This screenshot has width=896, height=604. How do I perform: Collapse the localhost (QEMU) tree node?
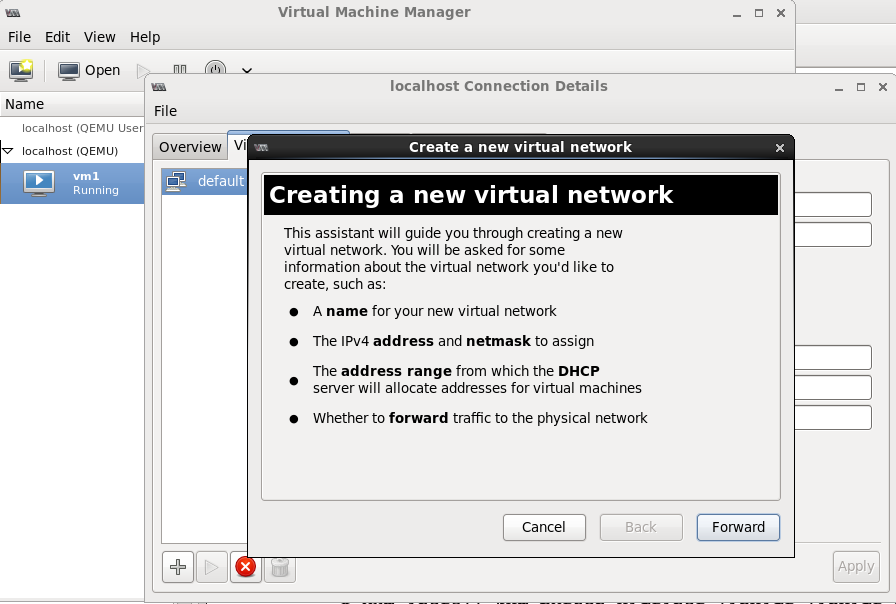click(x=8, y=151)
